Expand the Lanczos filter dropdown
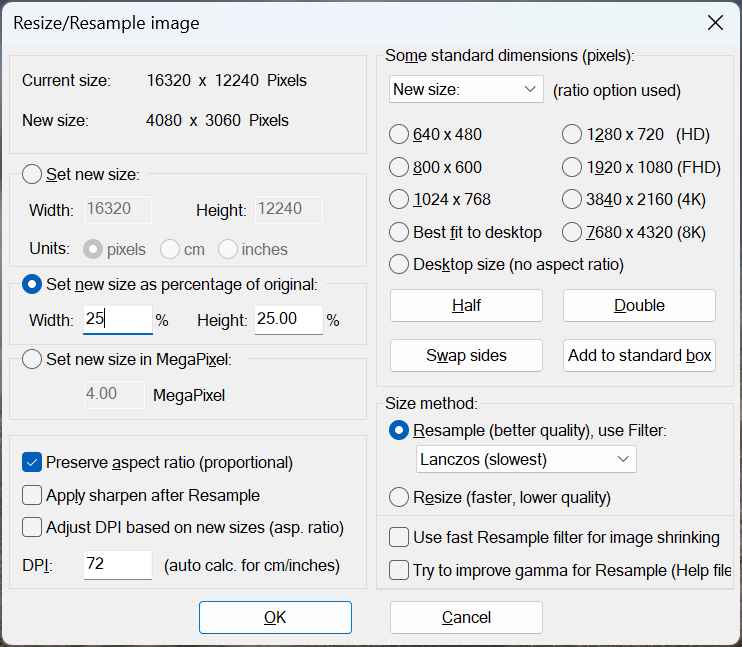Screen dimensions: 742x647 click(526, 460)
